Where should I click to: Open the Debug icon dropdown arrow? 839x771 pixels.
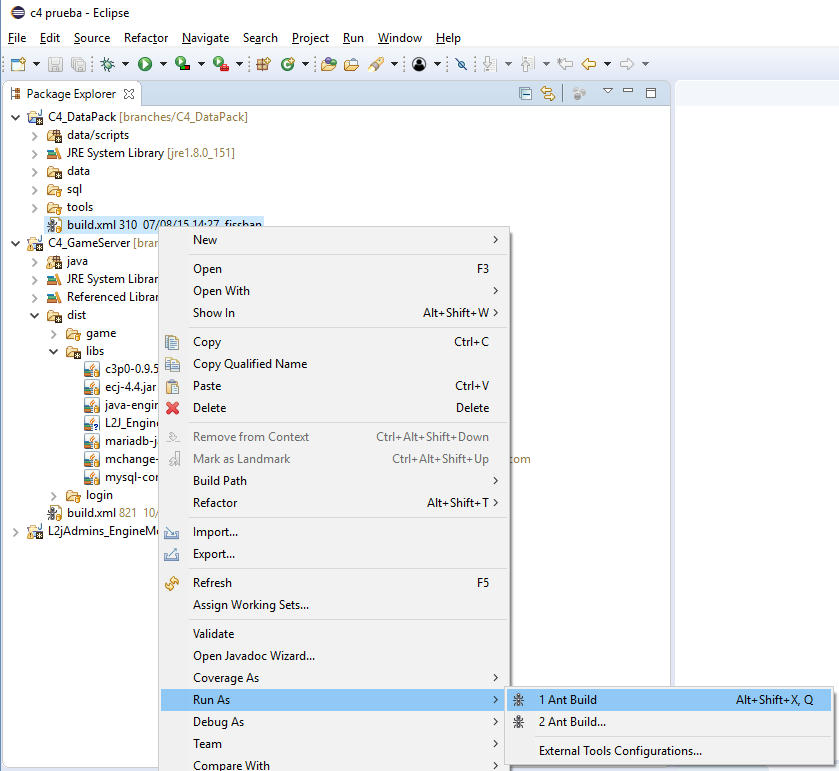click(125, 64)
